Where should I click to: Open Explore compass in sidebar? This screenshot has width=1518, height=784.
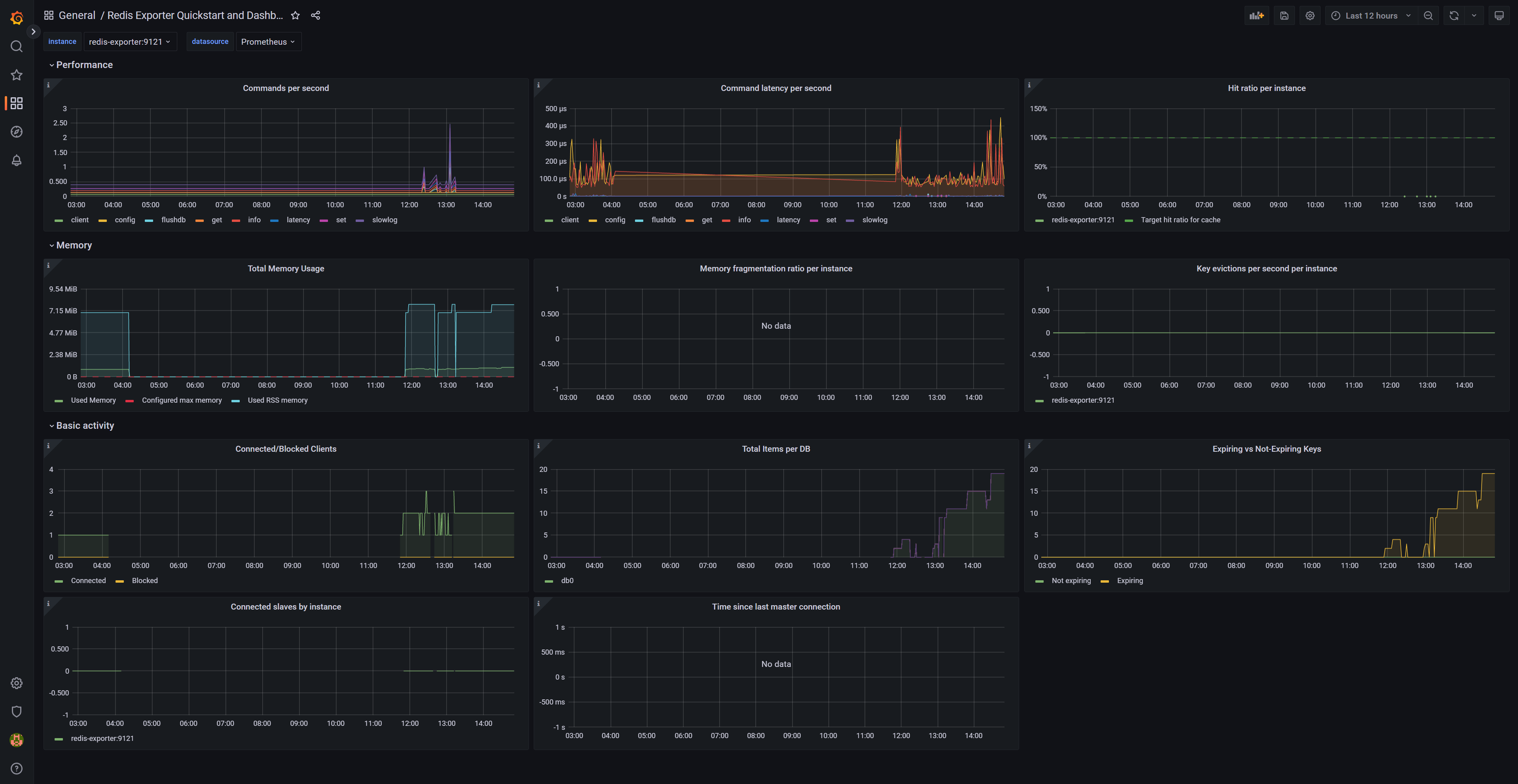click(17, 132)
